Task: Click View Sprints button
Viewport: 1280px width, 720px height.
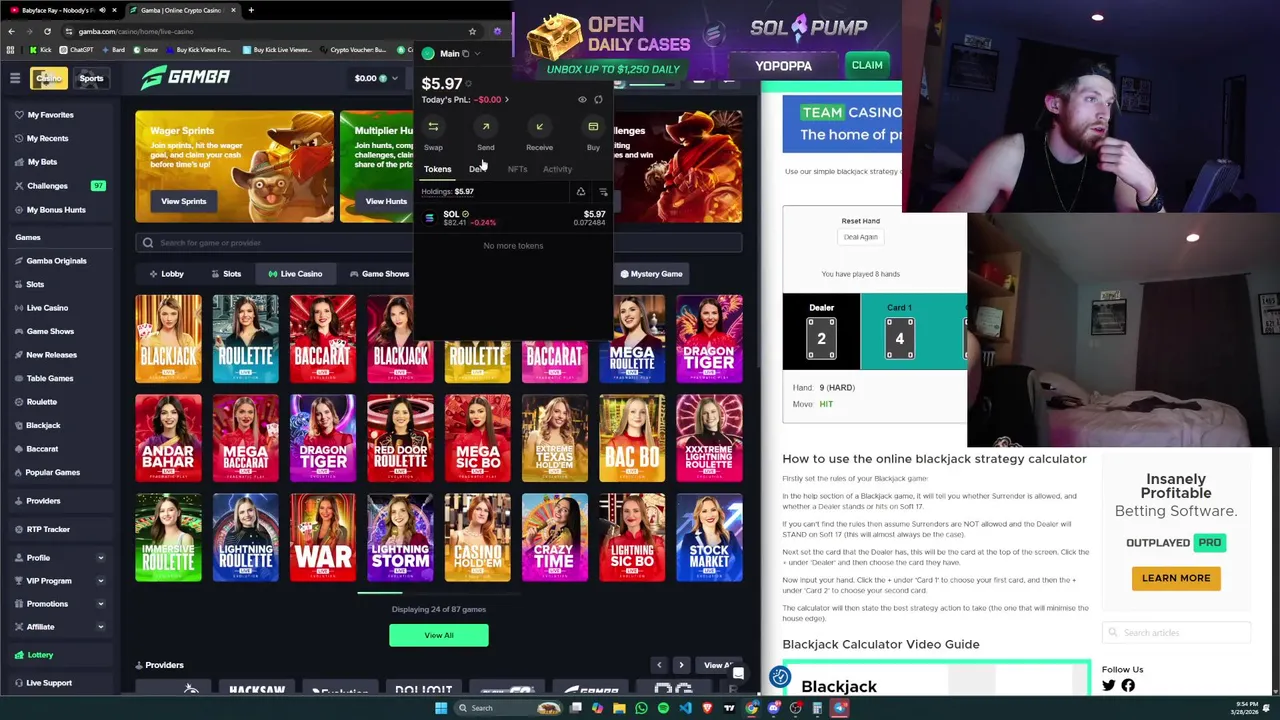Action: (x=184, y=202)
